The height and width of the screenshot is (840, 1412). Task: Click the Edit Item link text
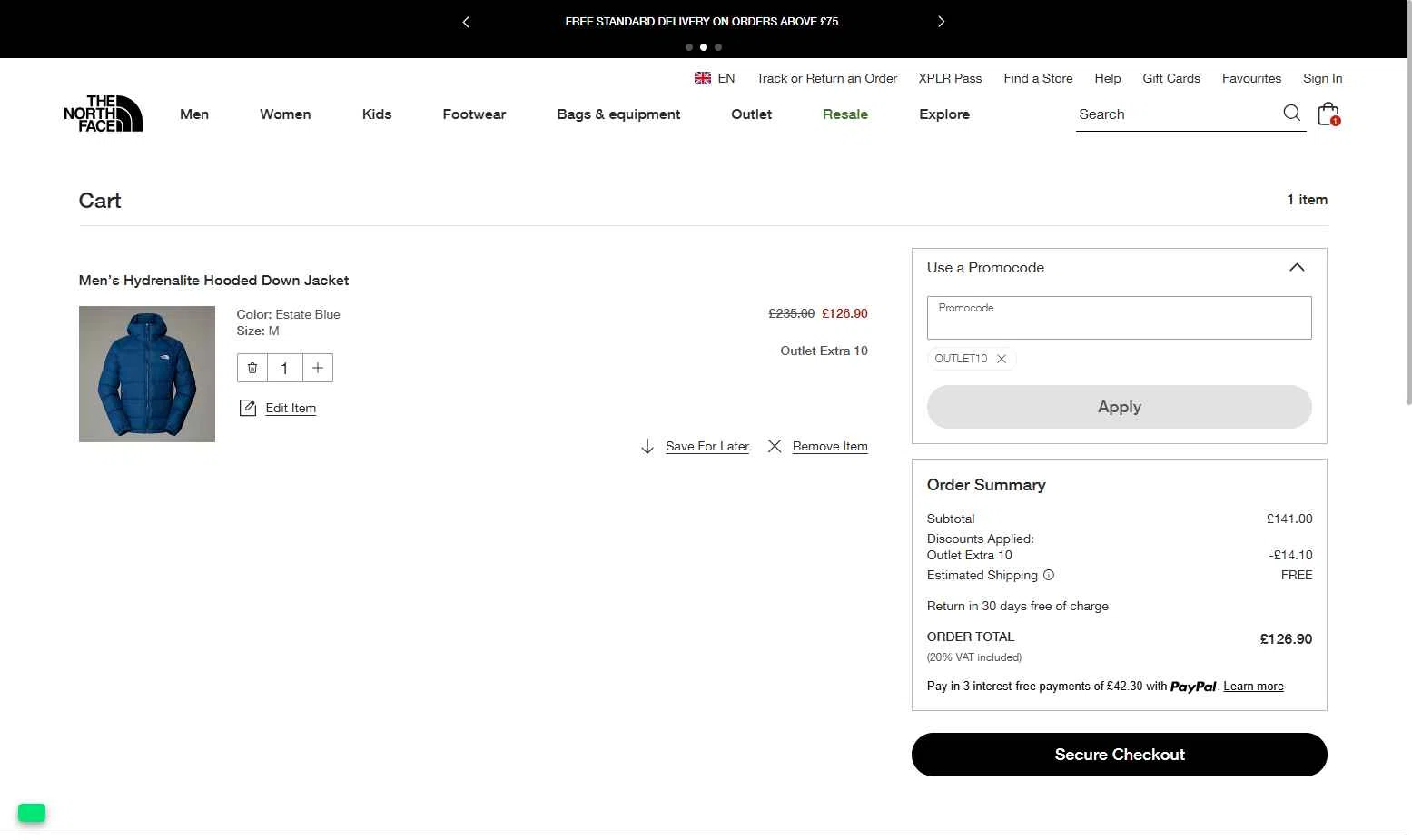[x=291, y=408]
